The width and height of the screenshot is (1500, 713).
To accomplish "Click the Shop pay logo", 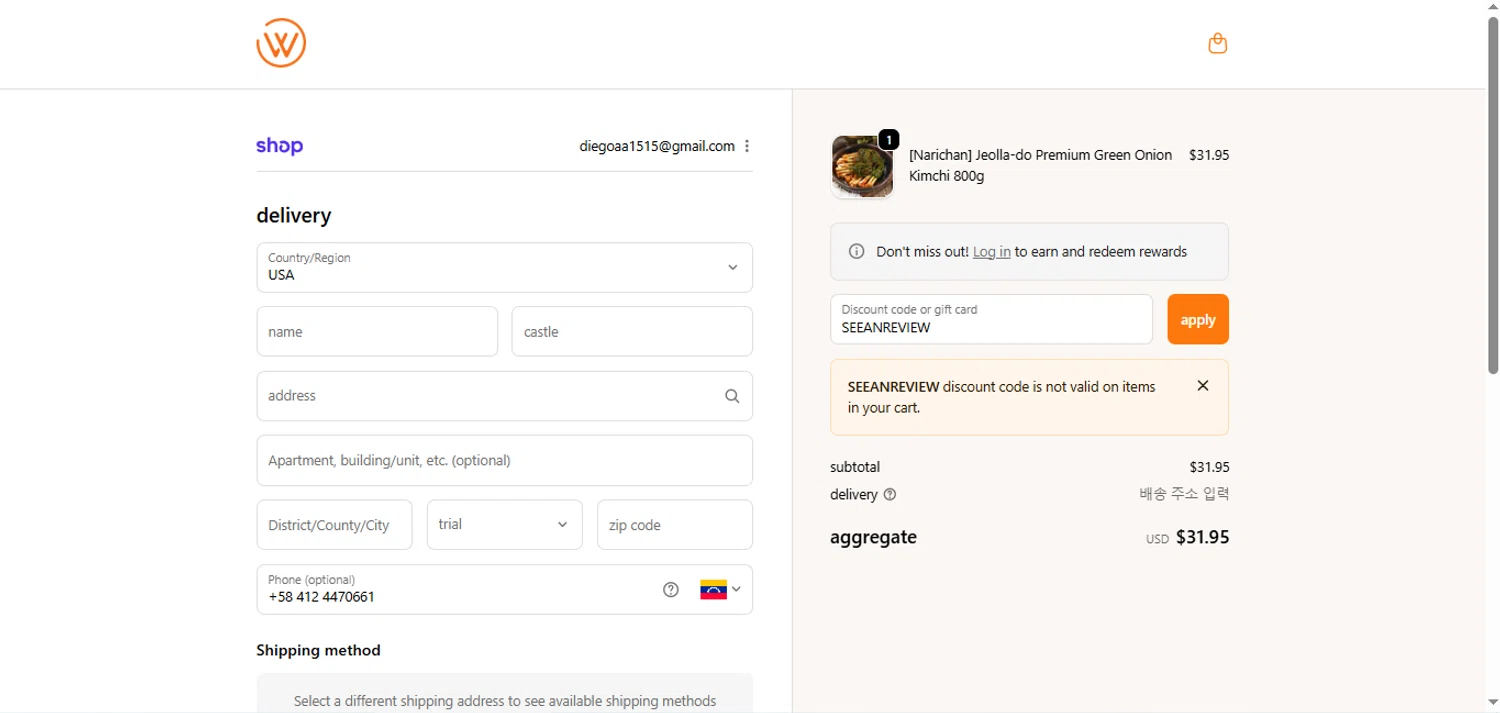I will pos(279,146).
